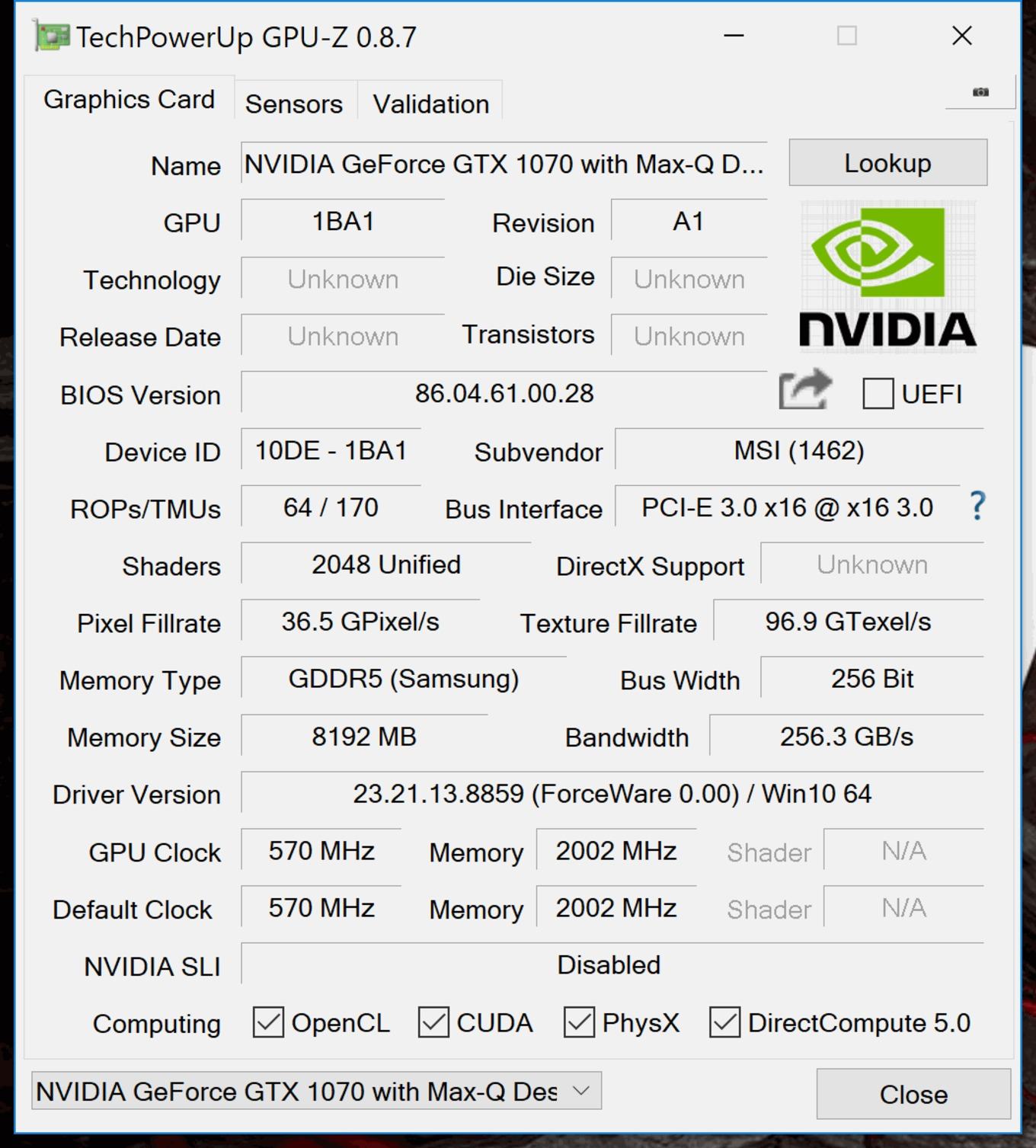Click the Default Clock row Memory 2002 MHz
This screenshot has width=1036, height=1148.
pos(616,908)
